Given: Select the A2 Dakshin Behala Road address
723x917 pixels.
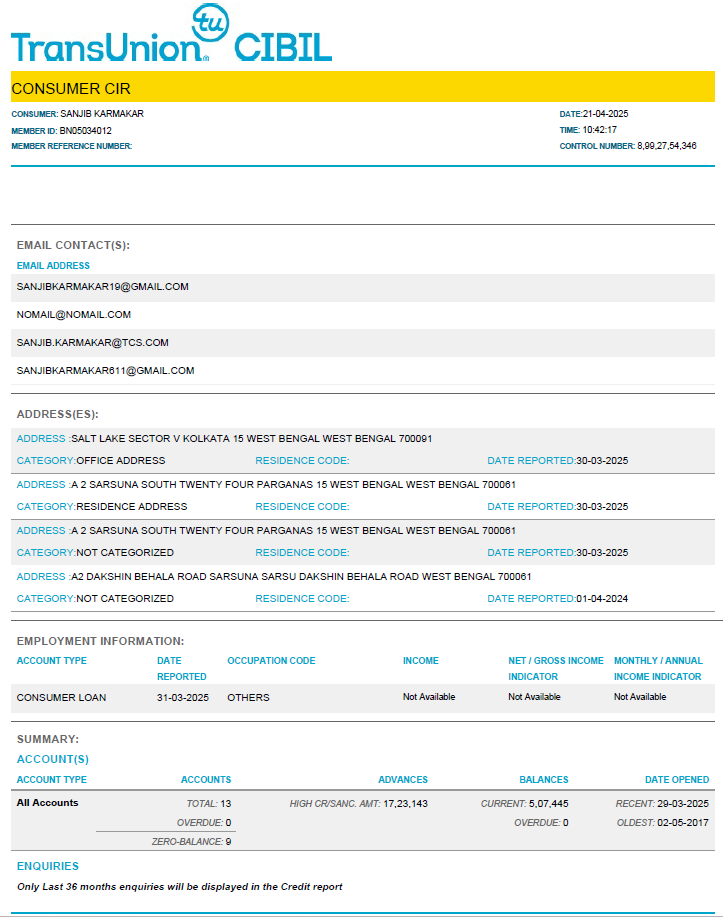Looking at the screenshot, I should [301, 577].
